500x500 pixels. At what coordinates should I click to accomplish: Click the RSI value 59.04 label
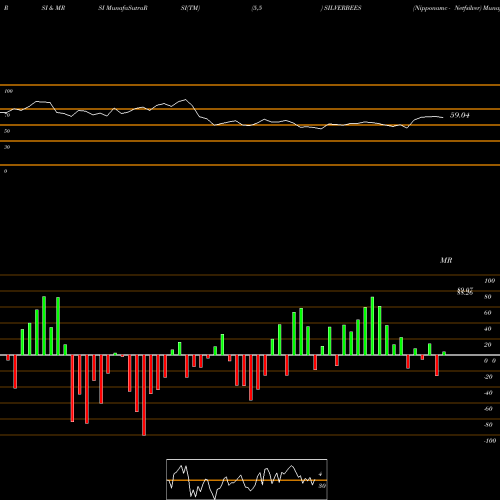point(460,115)
